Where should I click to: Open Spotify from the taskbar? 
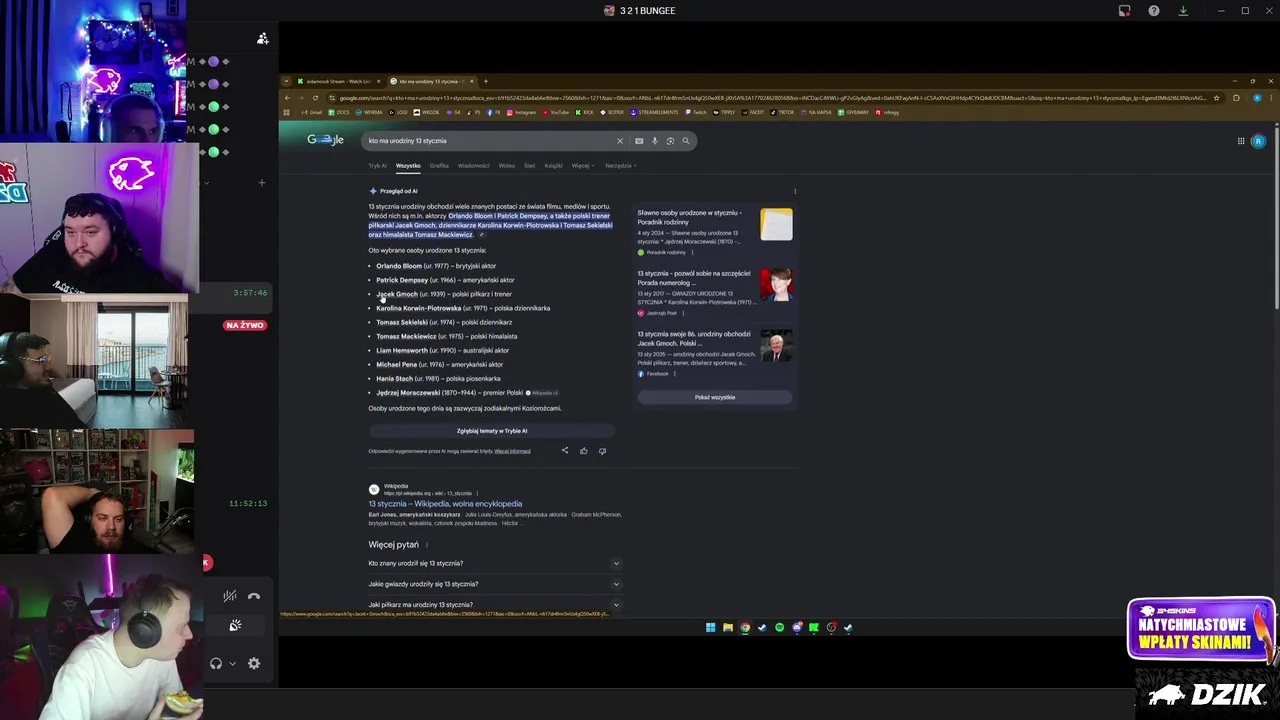(780, 628)
